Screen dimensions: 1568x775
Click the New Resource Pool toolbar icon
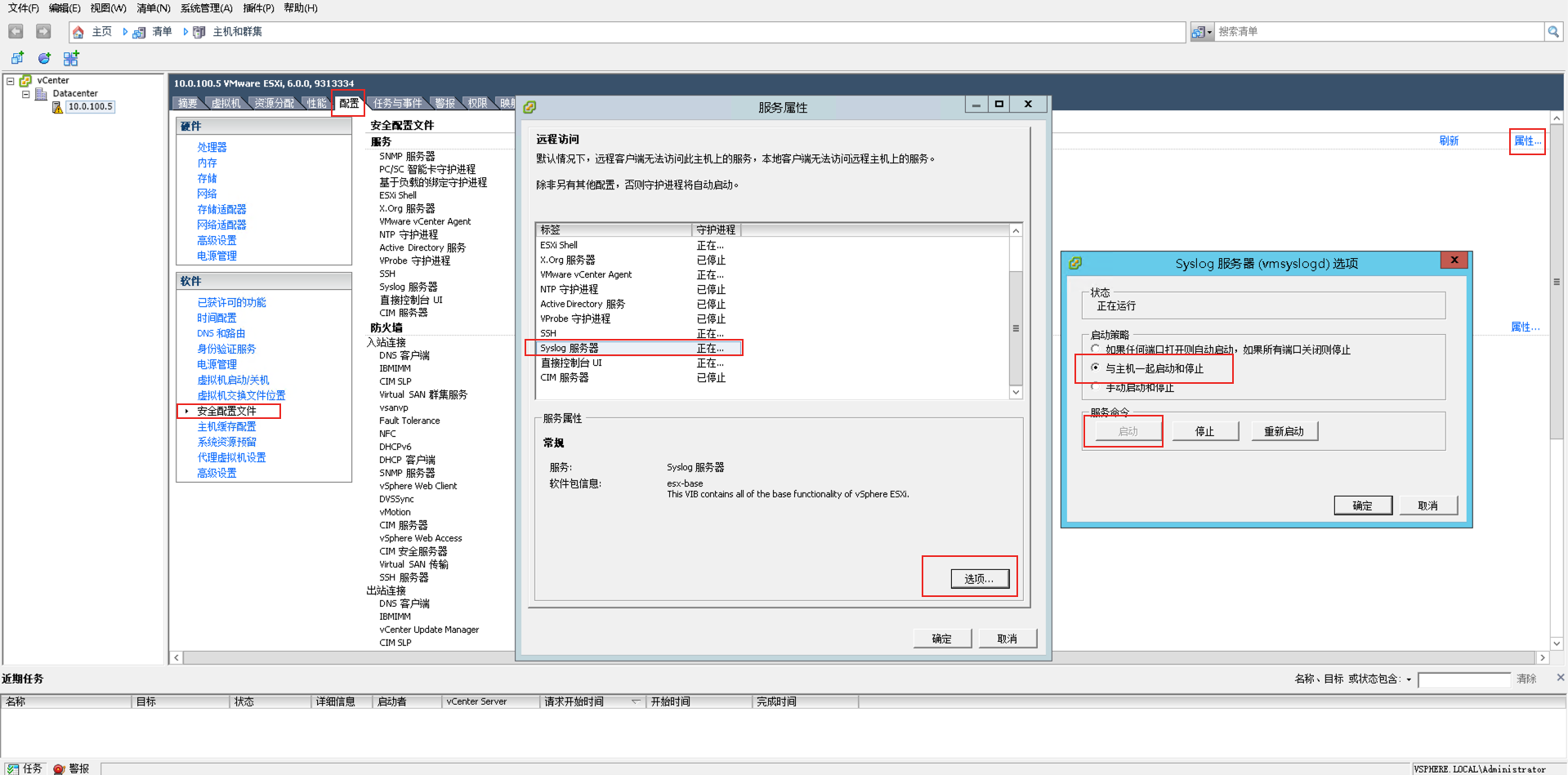(x=44, y=58)
